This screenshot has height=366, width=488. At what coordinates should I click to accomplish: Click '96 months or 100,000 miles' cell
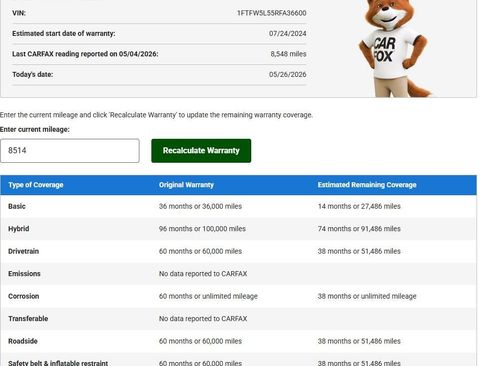click(202, 229)
